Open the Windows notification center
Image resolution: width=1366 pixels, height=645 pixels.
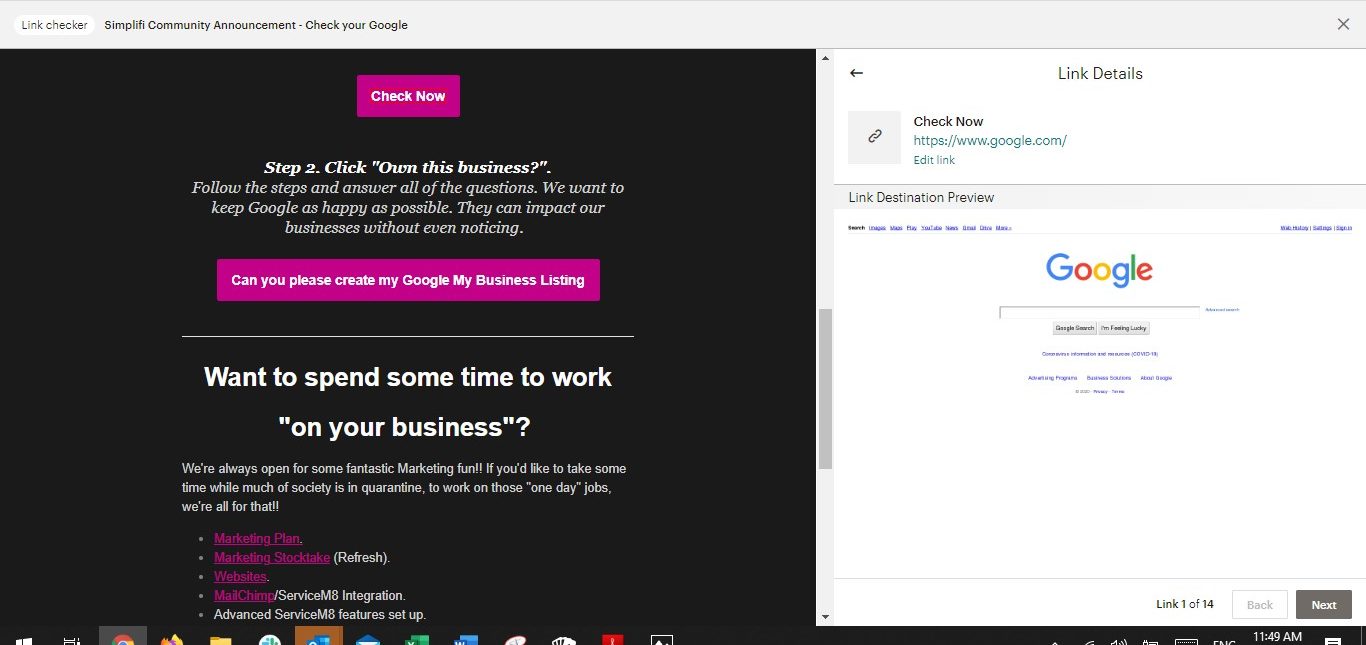tap(1333, 640)
